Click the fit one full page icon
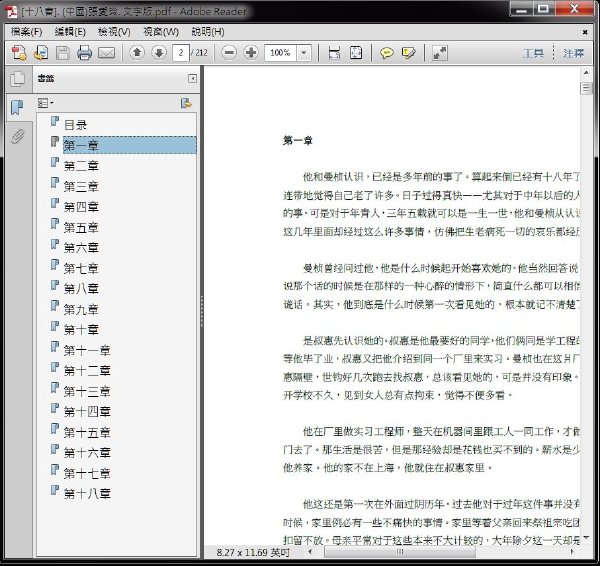The width and height of the screenshot is (600, 566). point(356,53)
